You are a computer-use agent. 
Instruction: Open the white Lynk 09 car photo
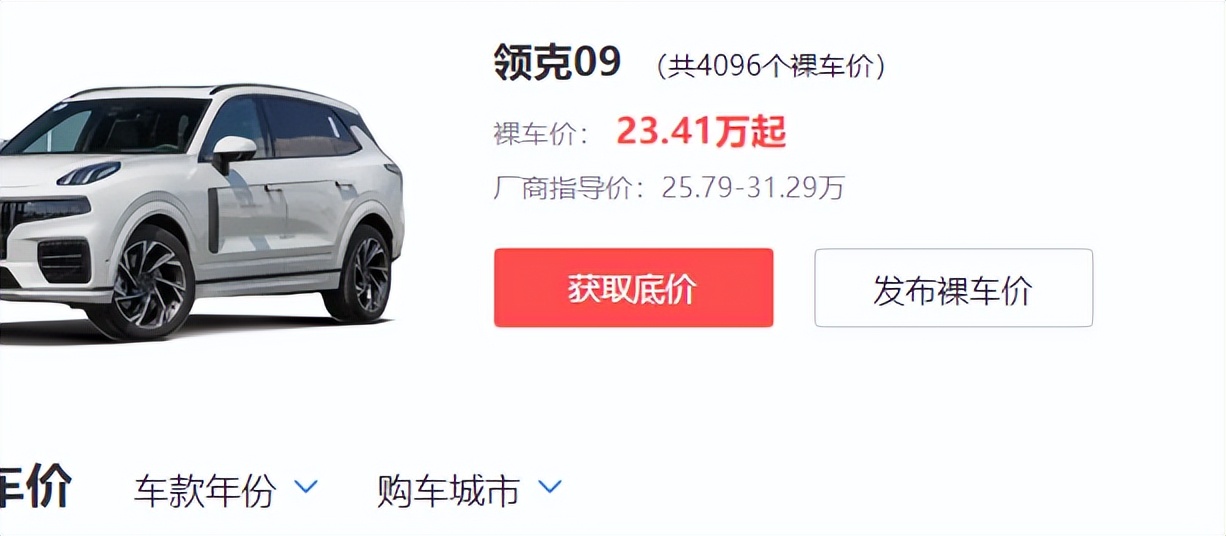(198, 212)
